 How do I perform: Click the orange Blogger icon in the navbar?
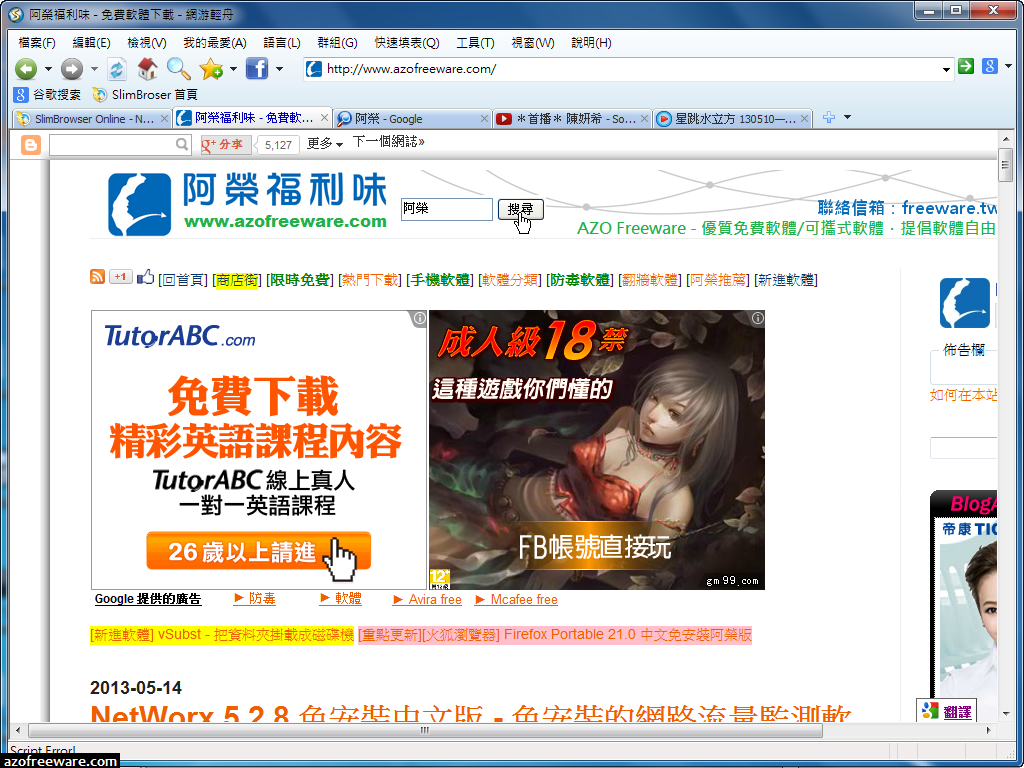pos(31,145)
